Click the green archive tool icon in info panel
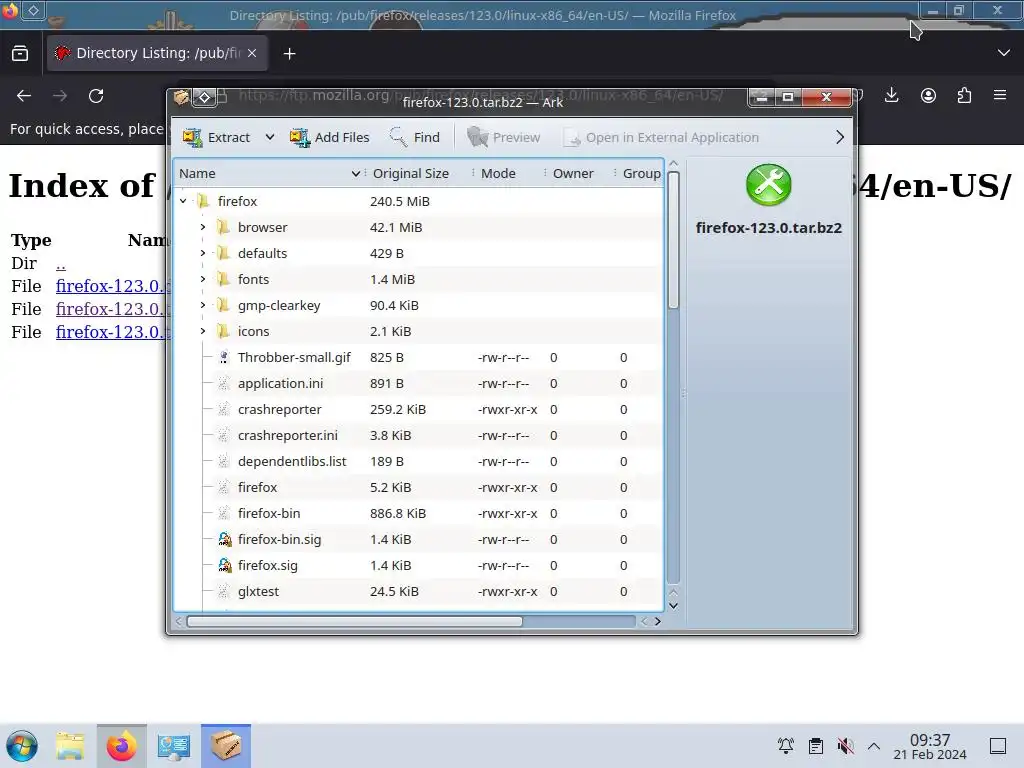This screenshot has height=768, width=1024. [x=769, y=185]
